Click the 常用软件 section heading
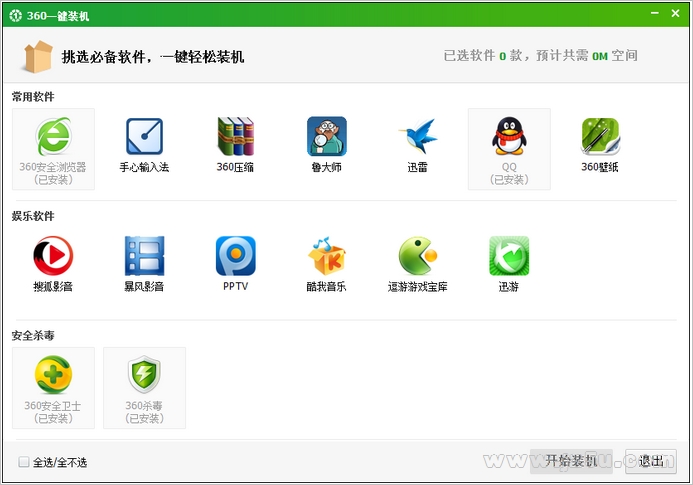 (33, 96)
